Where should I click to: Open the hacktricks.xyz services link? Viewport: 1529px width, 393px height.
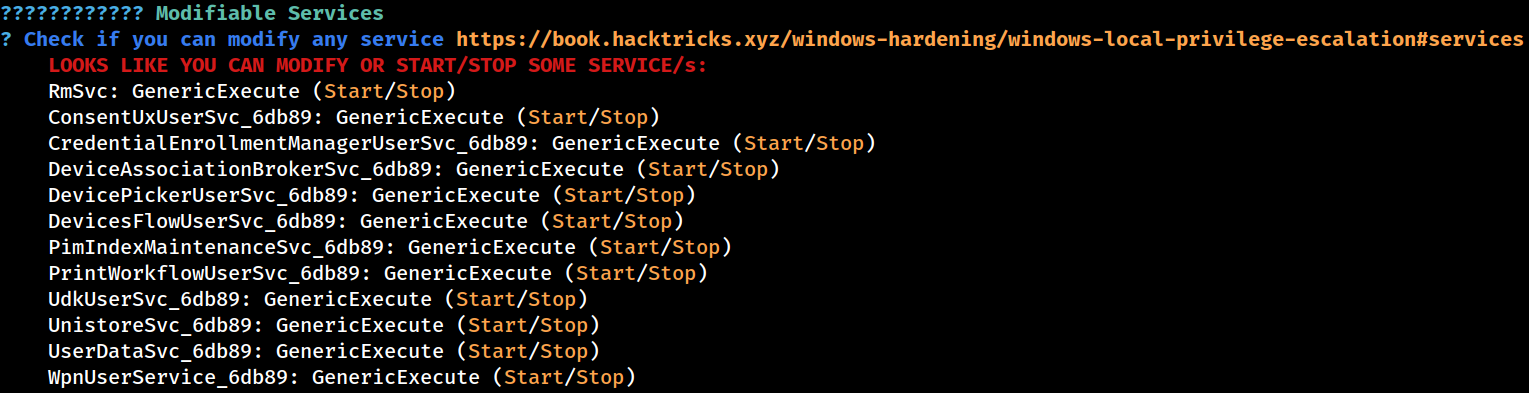click(989, 40)
